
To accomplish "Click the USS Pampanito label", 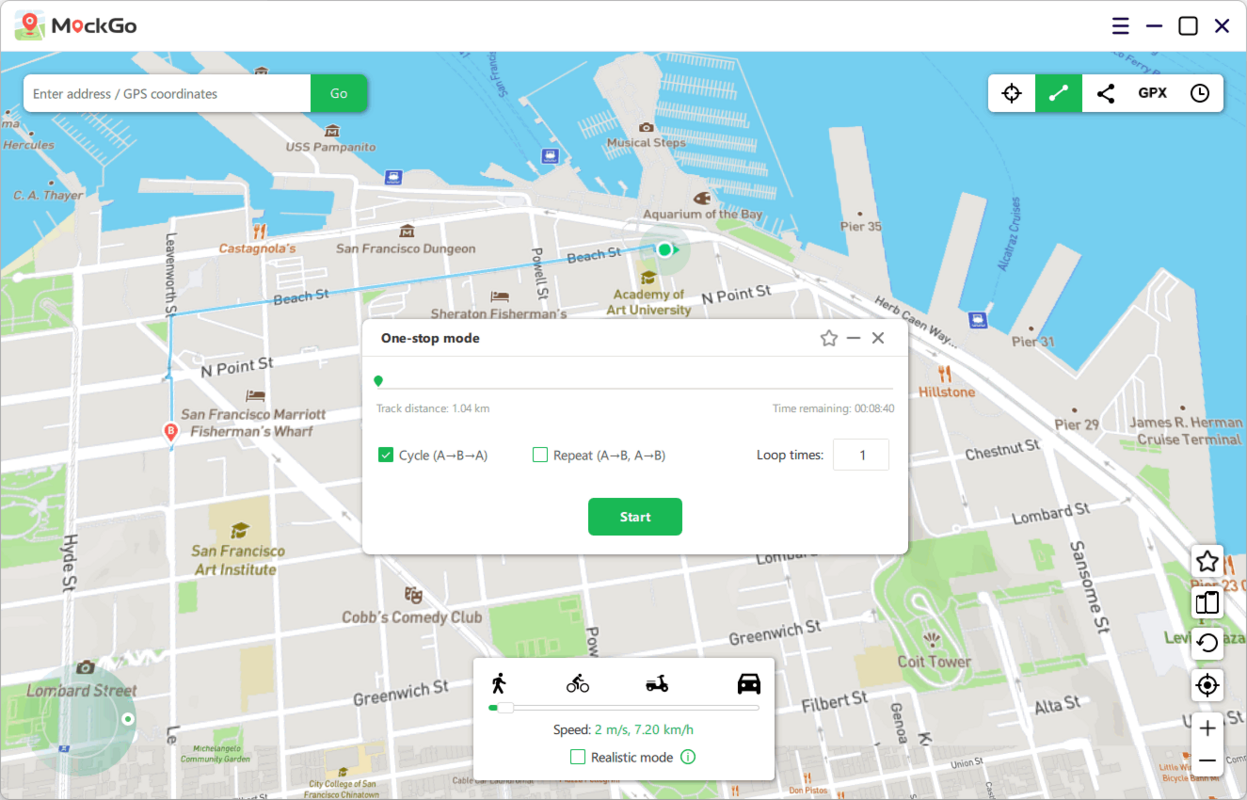I will (331, 146).
